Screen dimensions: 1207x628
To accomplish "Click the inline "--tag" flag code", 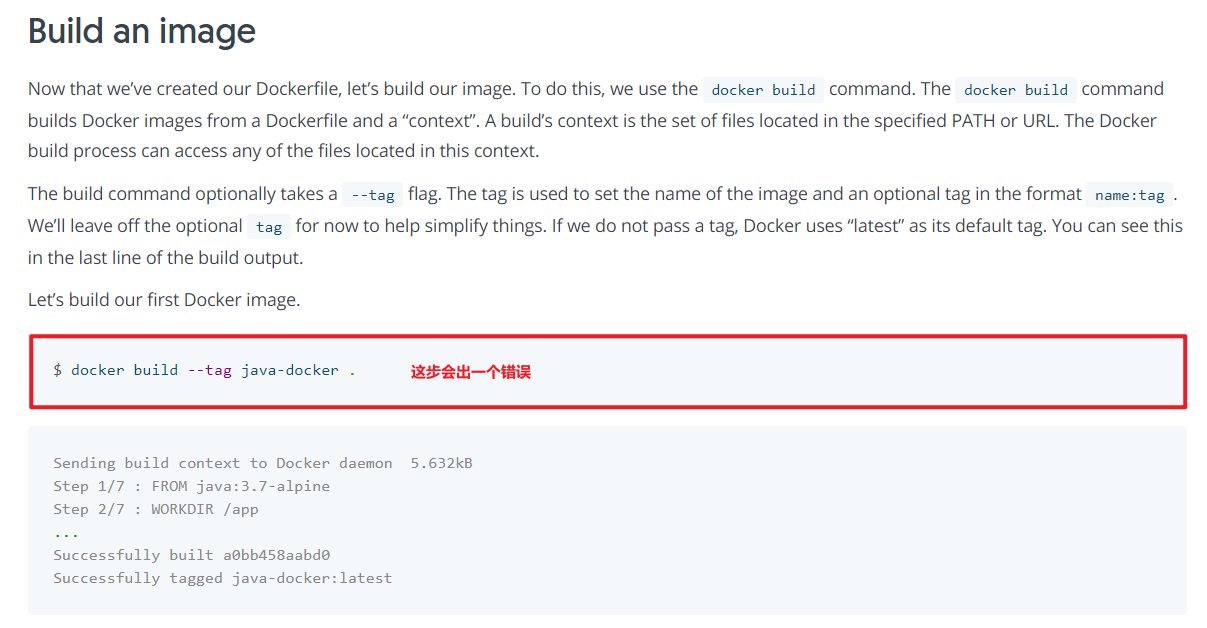I will (372, 195).
